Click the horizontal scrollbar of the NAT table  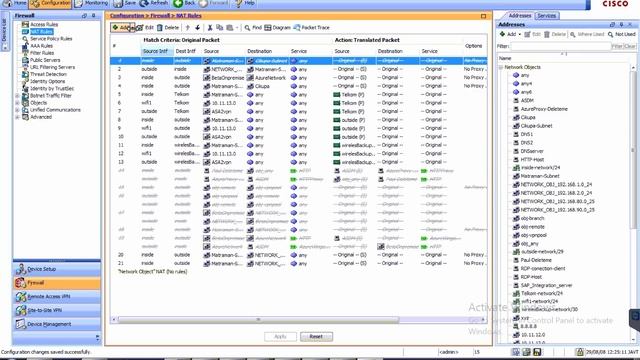point(258,320)
